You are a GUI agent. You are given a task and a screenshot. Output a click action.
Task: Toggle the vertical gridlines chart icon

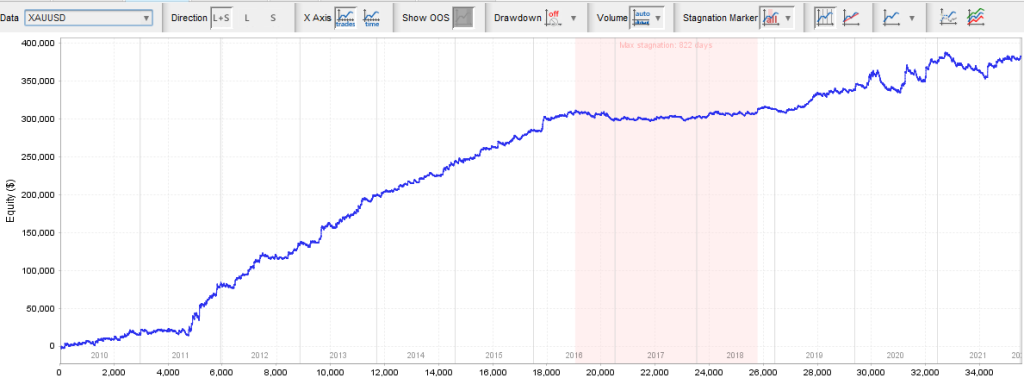pyautogui.click(x=825, y=18)
